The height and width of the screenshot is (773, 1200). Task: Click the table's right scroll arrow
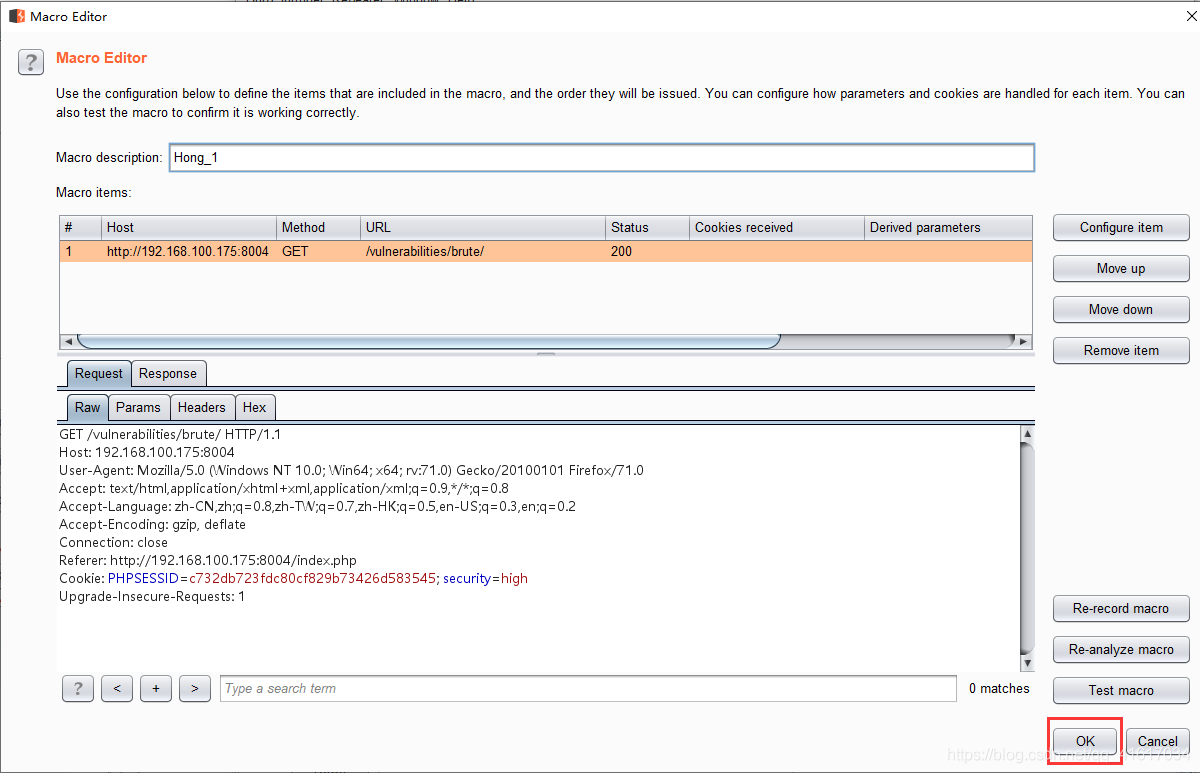click(1023, 341)
